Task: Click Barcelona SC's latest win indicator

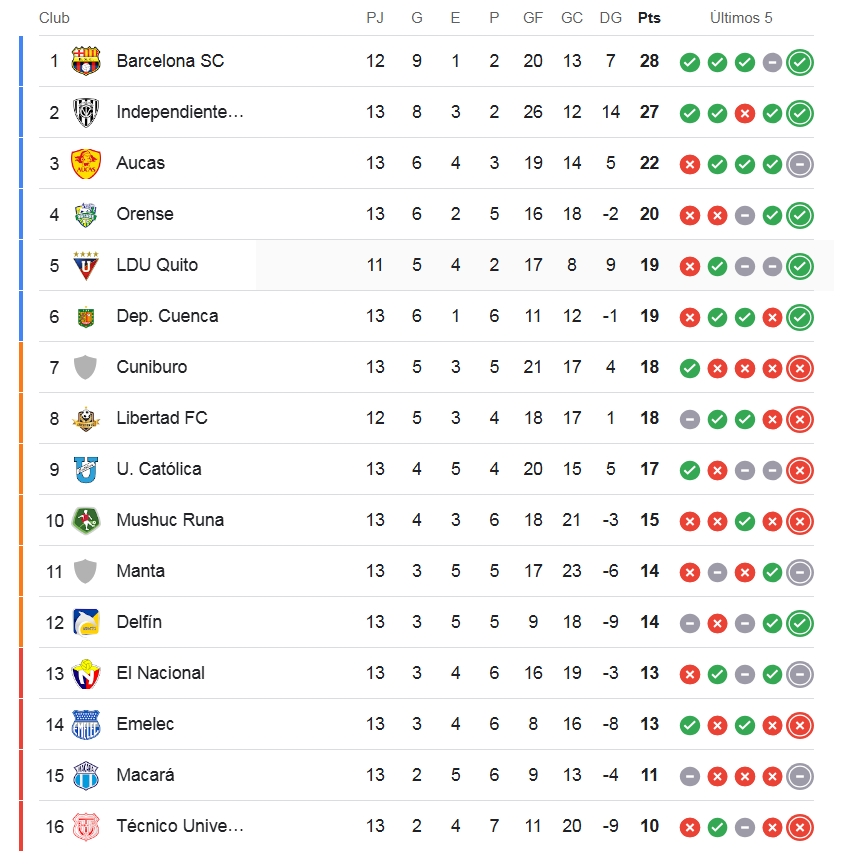Action: coord(800,62)
